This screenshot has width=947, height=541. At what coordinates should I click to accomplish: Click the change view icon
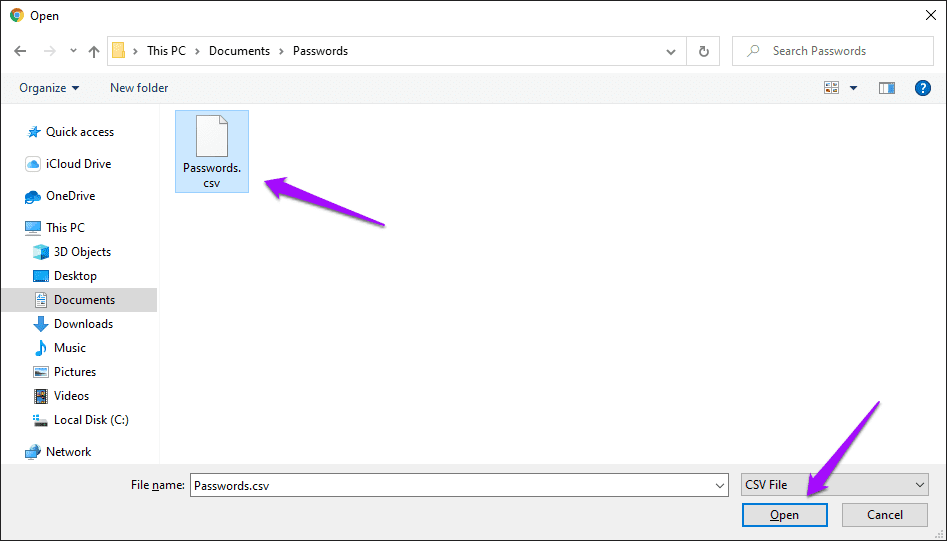coord(831,88)
